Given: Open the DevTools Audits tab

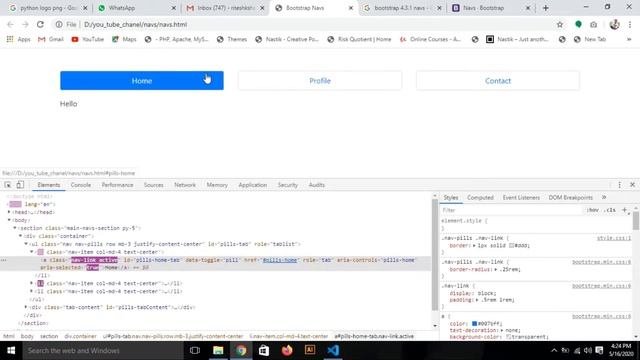Looking at the screenshot, I should coord(317,185).
